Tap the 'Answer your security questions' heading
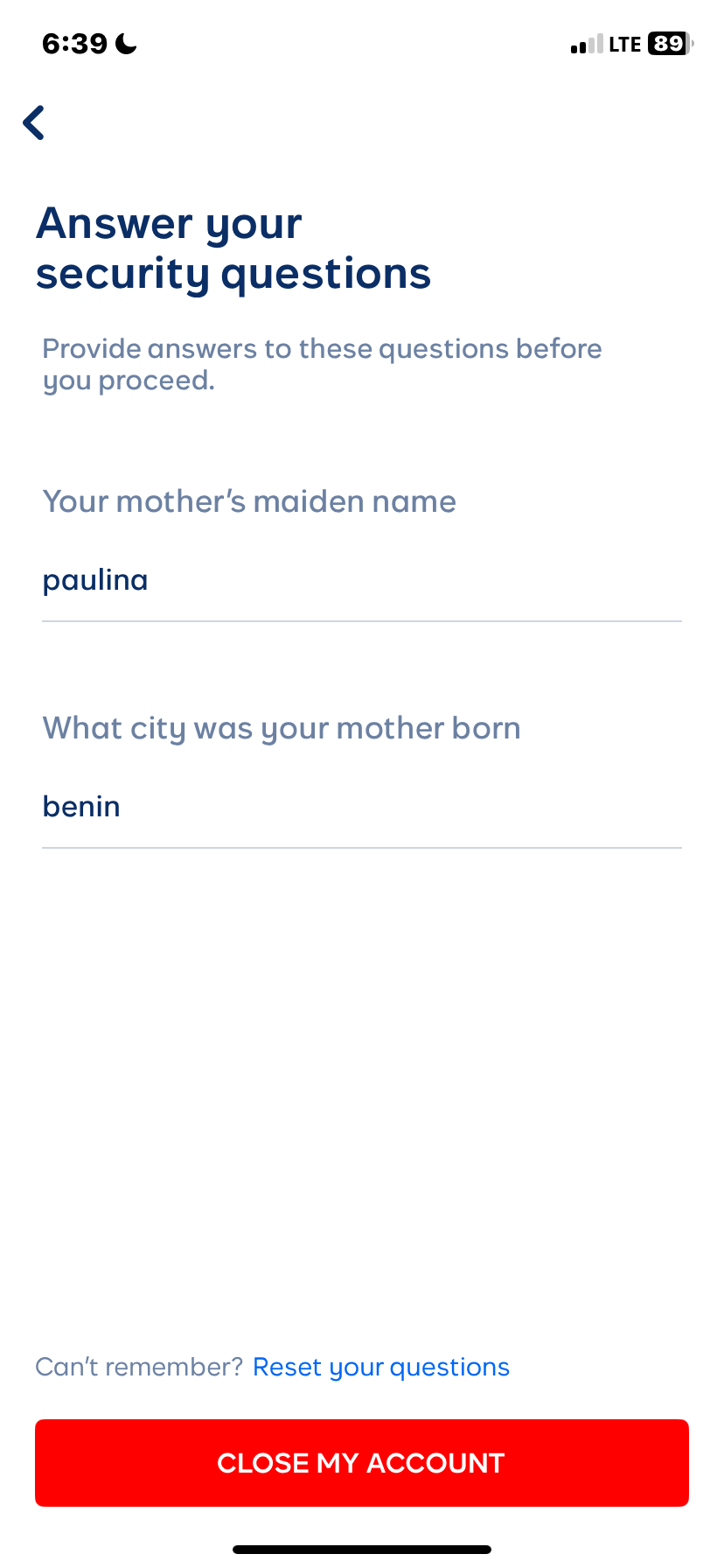 point(233,248)
